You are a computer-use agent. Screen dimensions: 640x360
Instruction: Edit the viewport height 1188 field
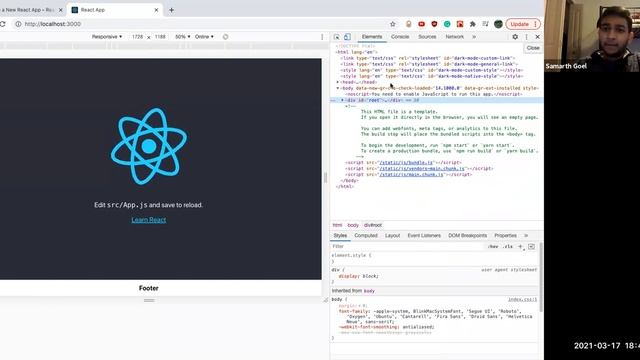pos(160,37)
